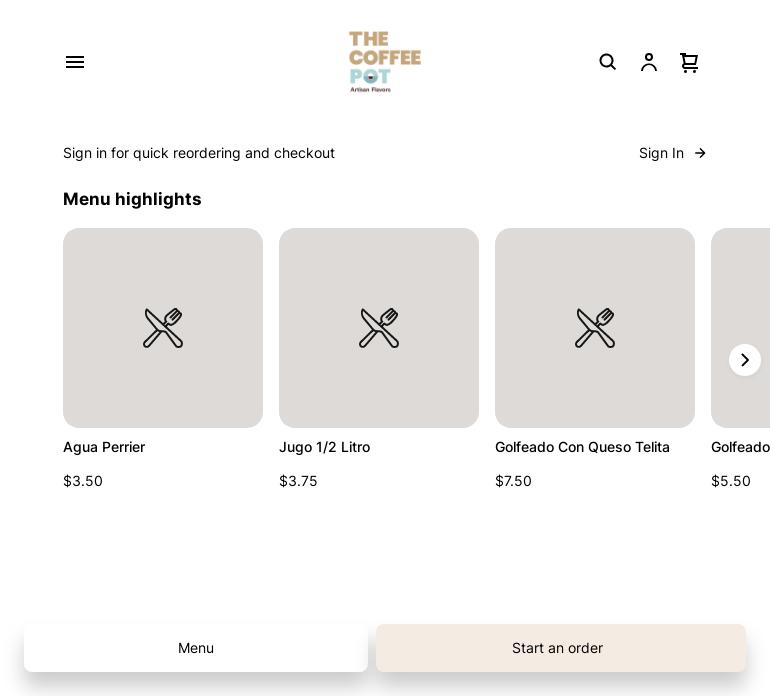Click the search magnifier icon
Image resolution: width=770 pixels, height=696 pixels.
coord(608,62)
